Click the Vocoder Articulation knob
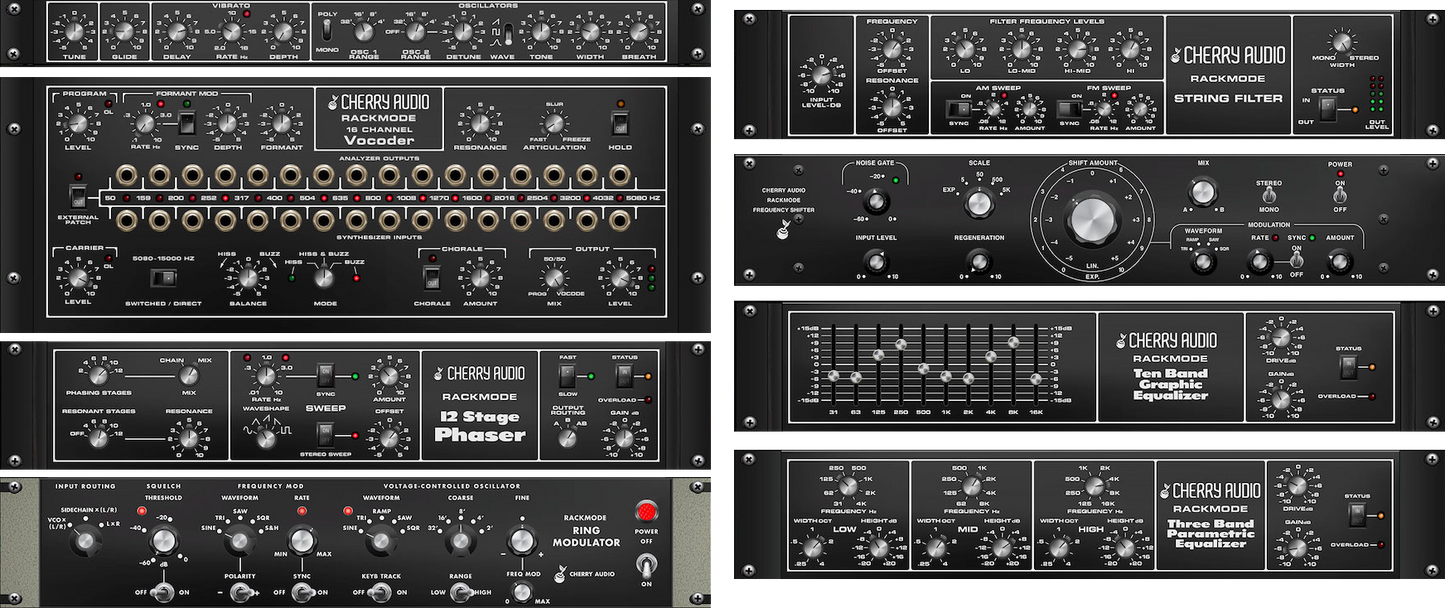Image resolution: width=1445 pixels, height=608 pixels. tap(553, 125)
